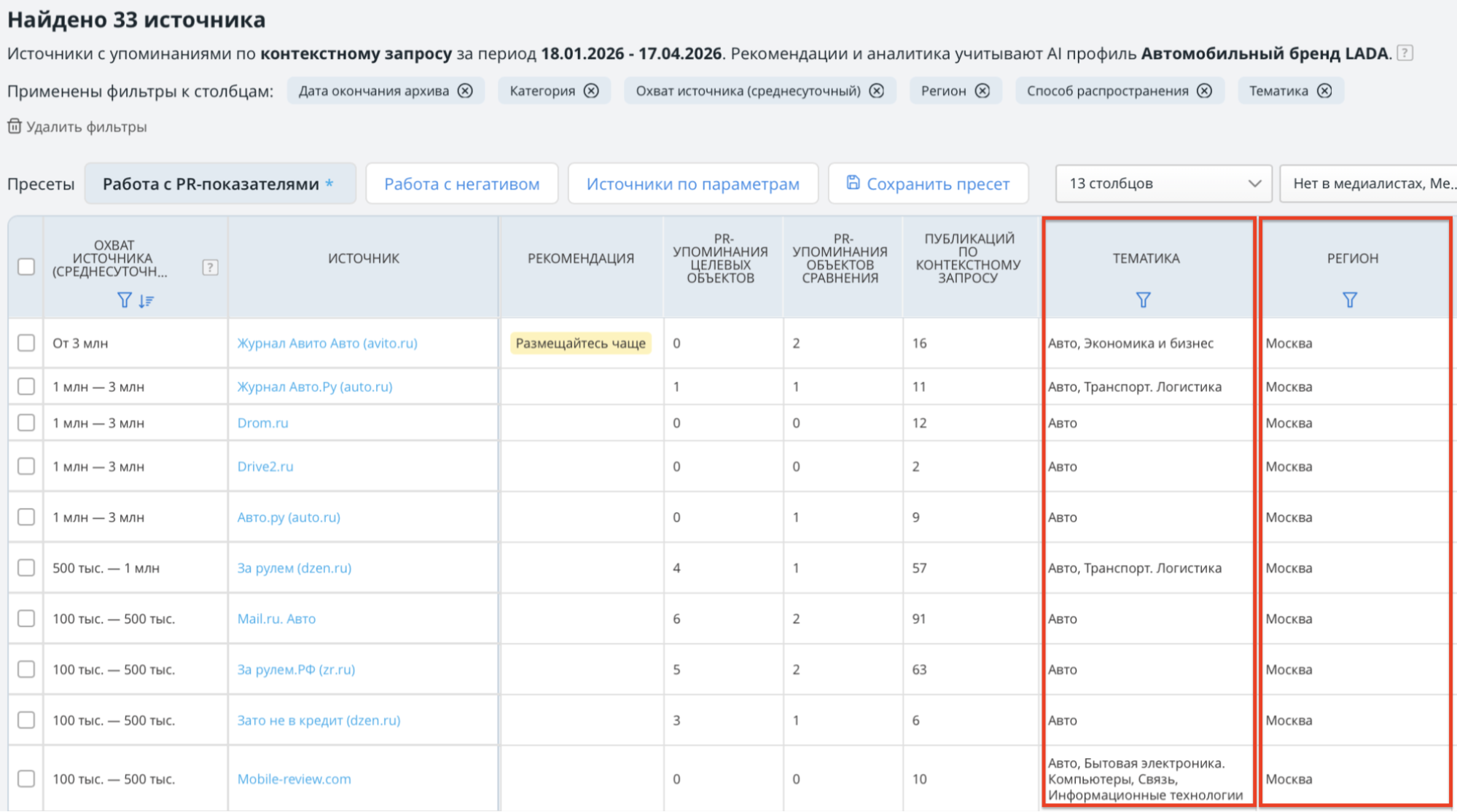Open the help icon after 'Автомобильный бренд LADA'
This screenshot has height=812, width=1457.
tap(1405, 53)
